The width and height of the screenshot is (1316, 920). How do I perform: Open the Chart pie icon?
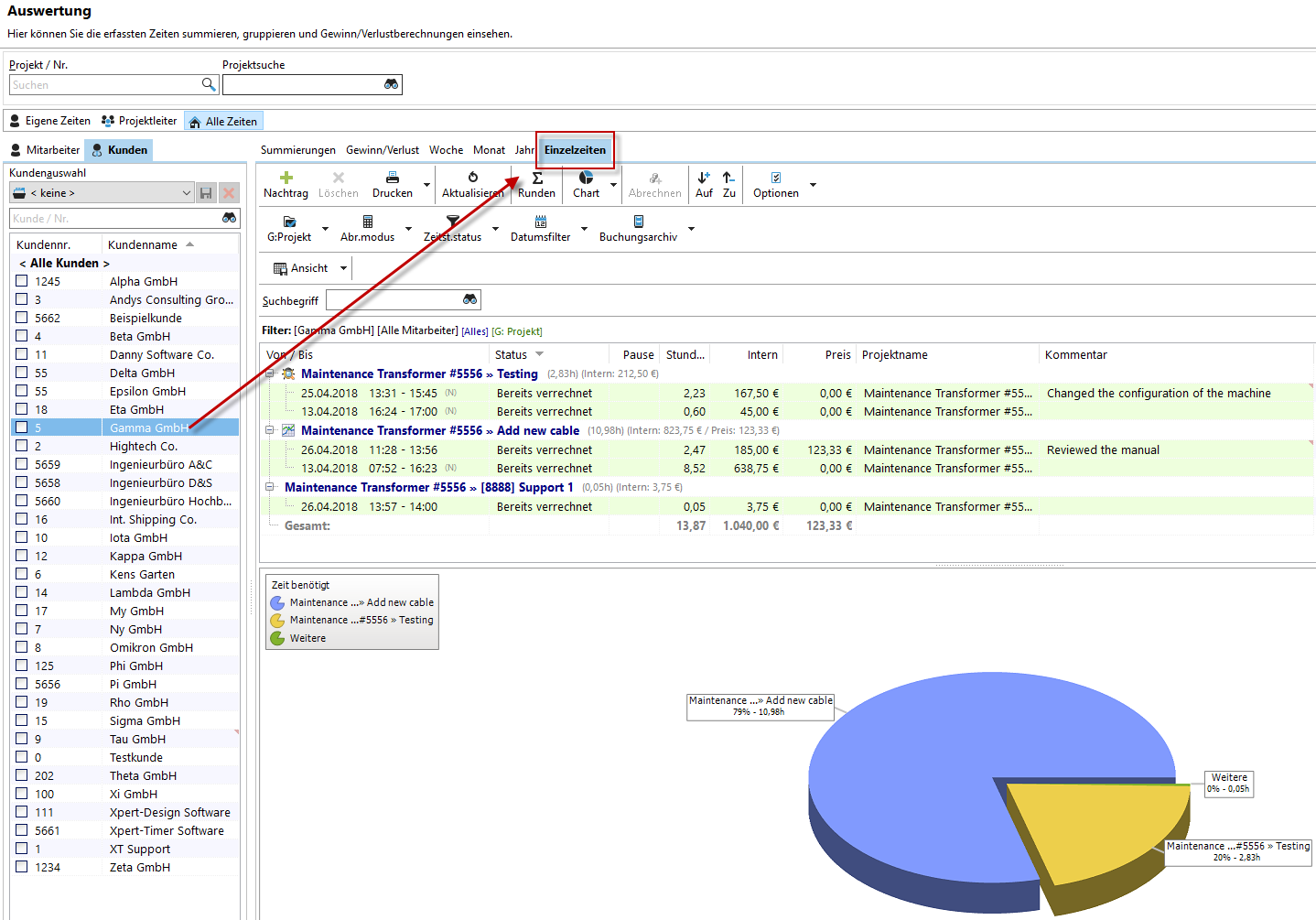tap(586, 178)
